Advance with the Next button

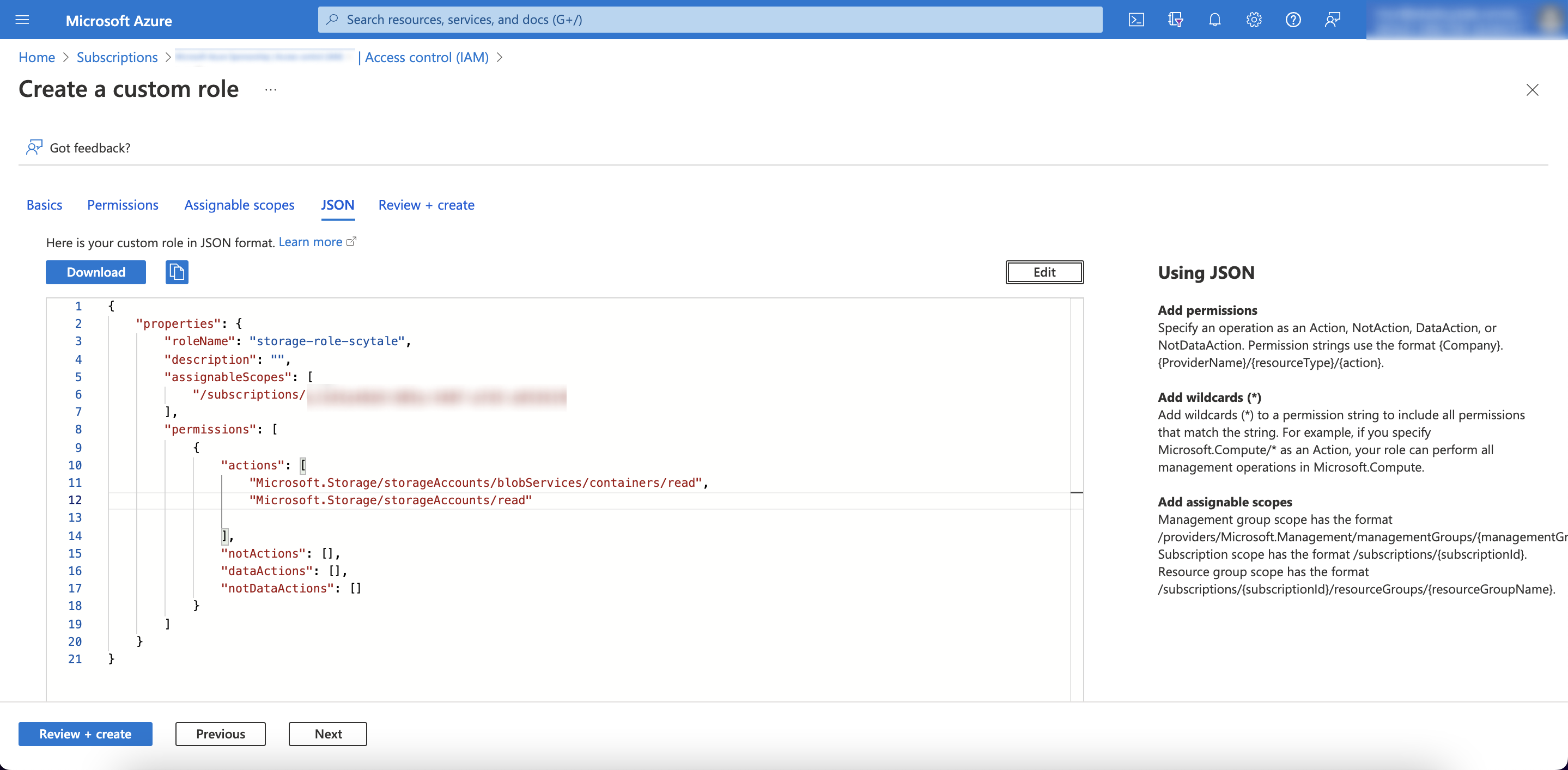tap(327, 734)
